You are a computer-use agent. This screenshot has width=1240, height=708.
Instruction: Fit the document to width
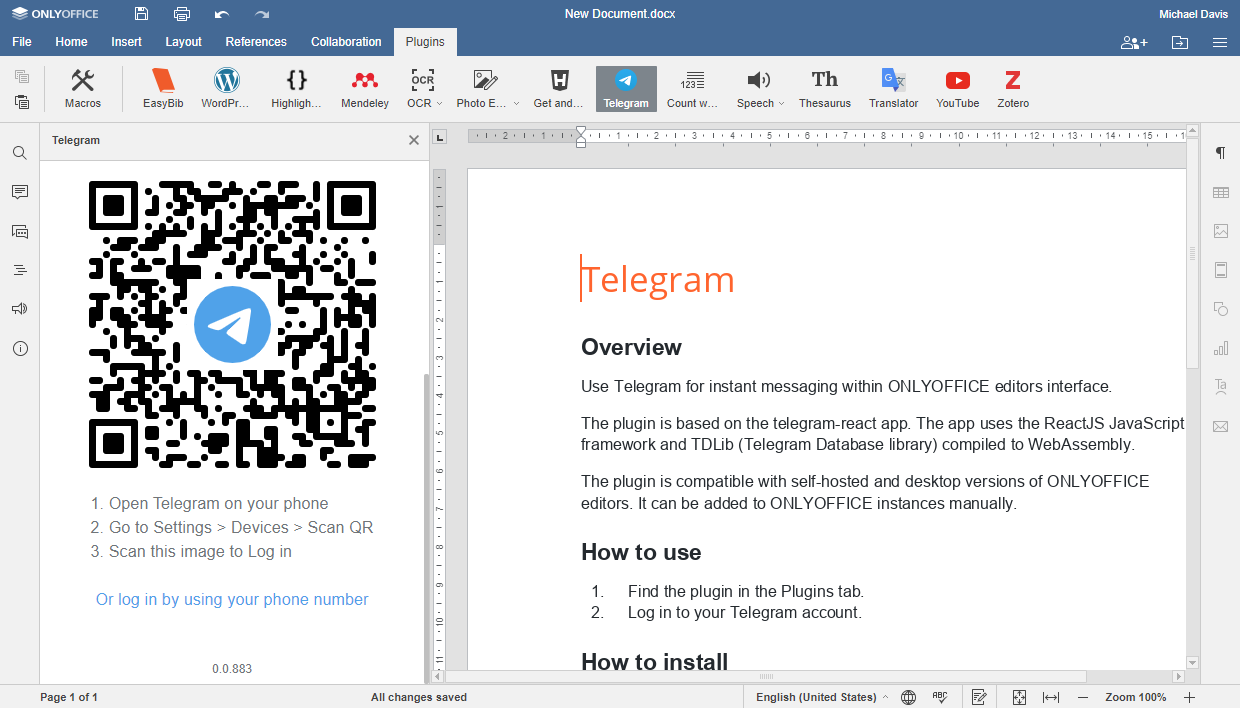tap(1051, 697)
